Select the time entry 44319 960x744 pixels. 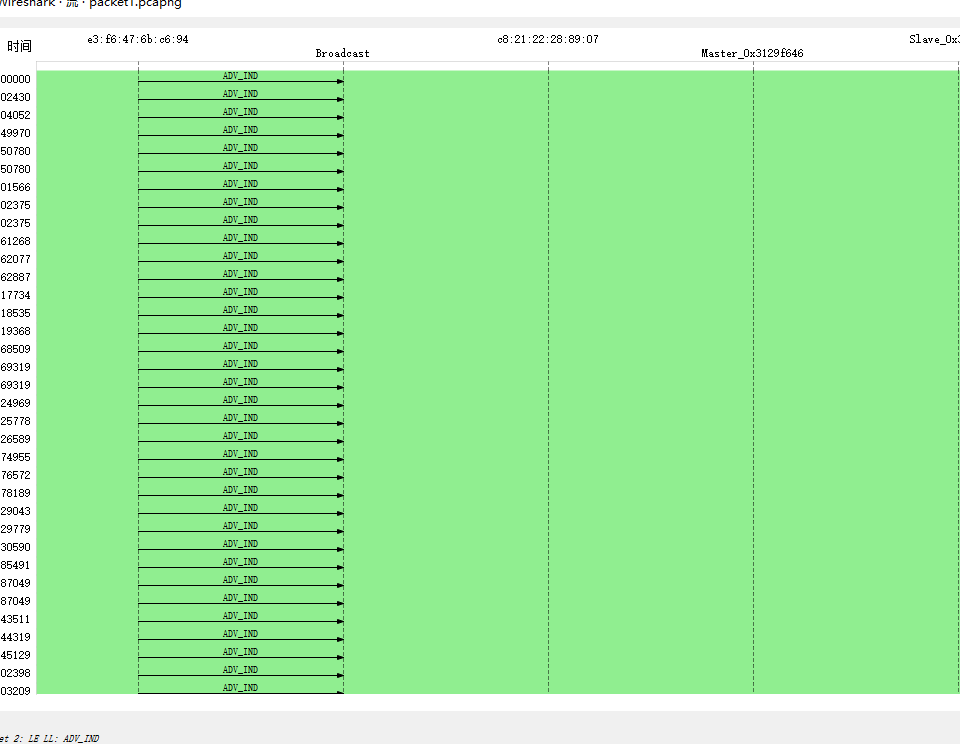click(x=15, y=637)
